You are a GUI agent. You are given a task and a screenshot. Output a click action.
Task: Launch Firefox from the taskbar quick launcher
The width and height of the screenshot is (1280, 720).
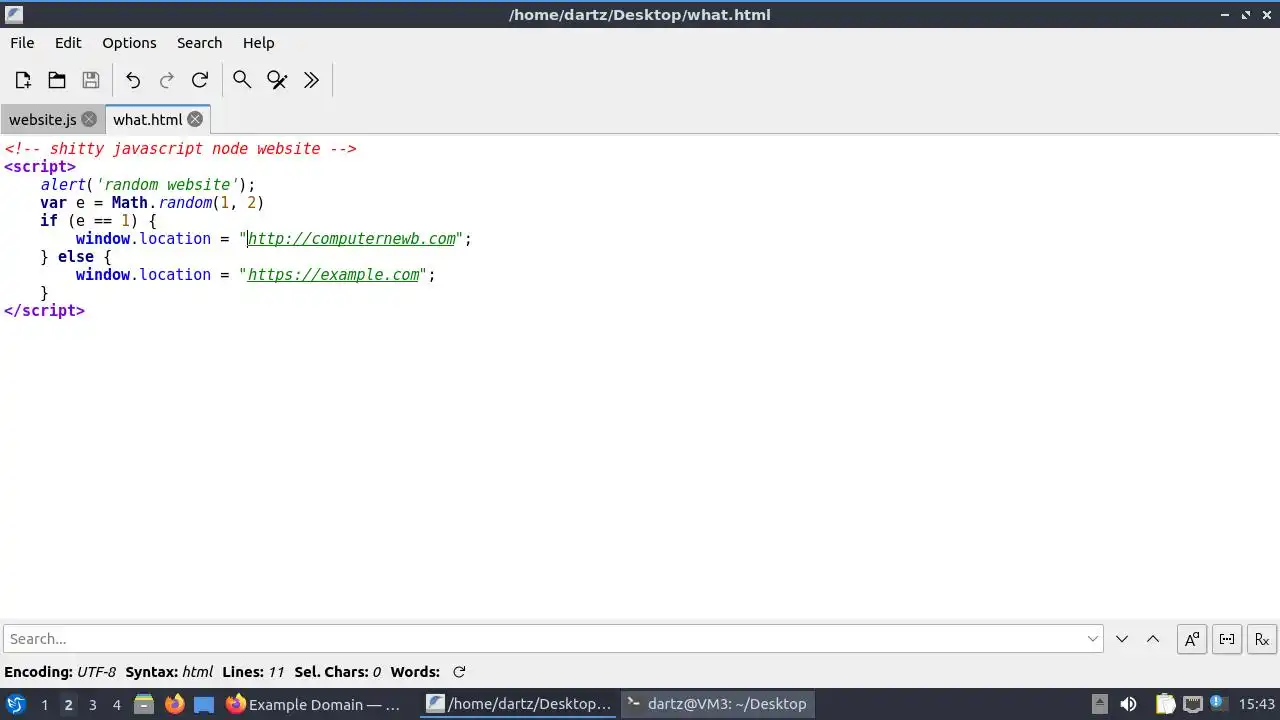[174, 704]
